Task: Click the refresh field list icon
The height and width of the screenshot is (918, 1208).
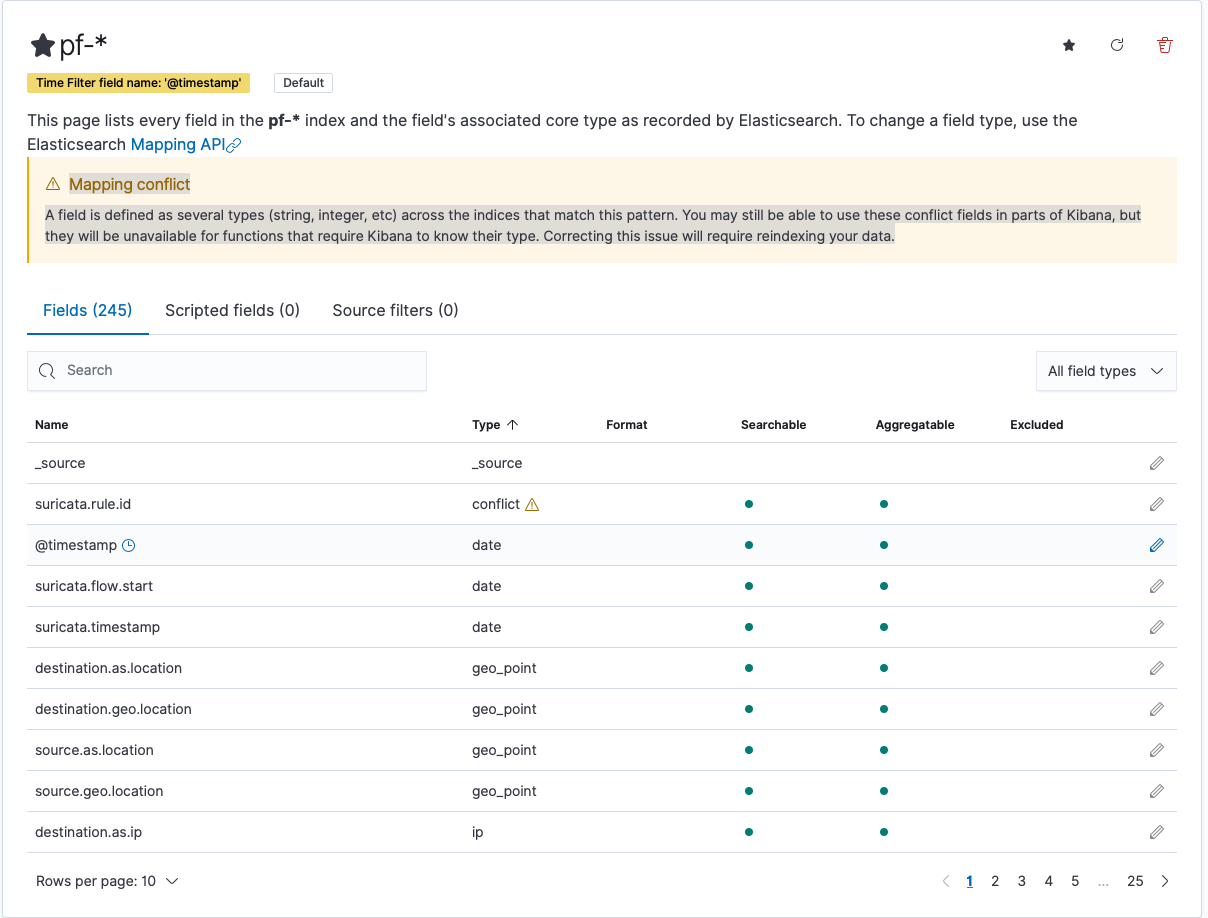Action: click(x=1117, y=45)
